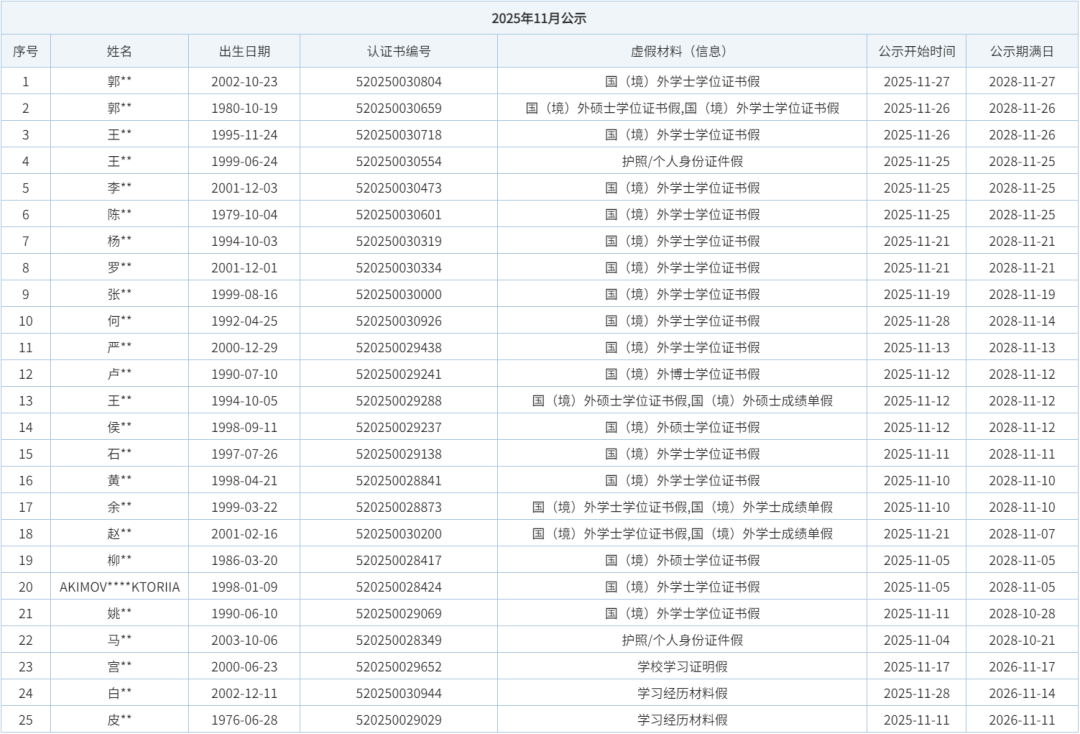Click the name 柳** in row 19
This screenshot has height=734, width=1080.
(120, 560)
